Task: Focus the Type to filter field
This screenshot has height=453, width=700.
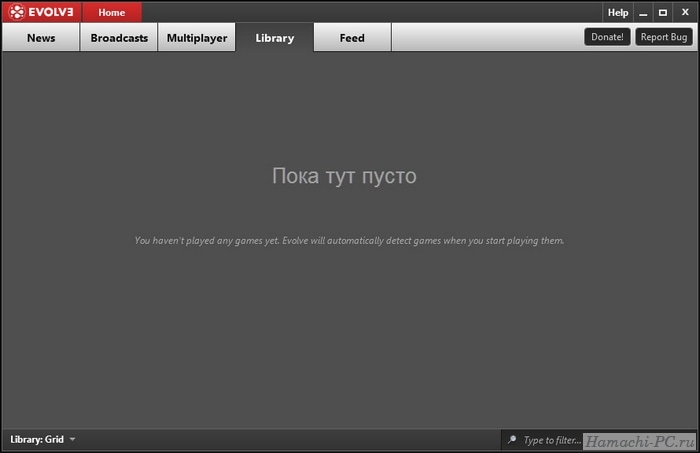Action: pos(552,440)
